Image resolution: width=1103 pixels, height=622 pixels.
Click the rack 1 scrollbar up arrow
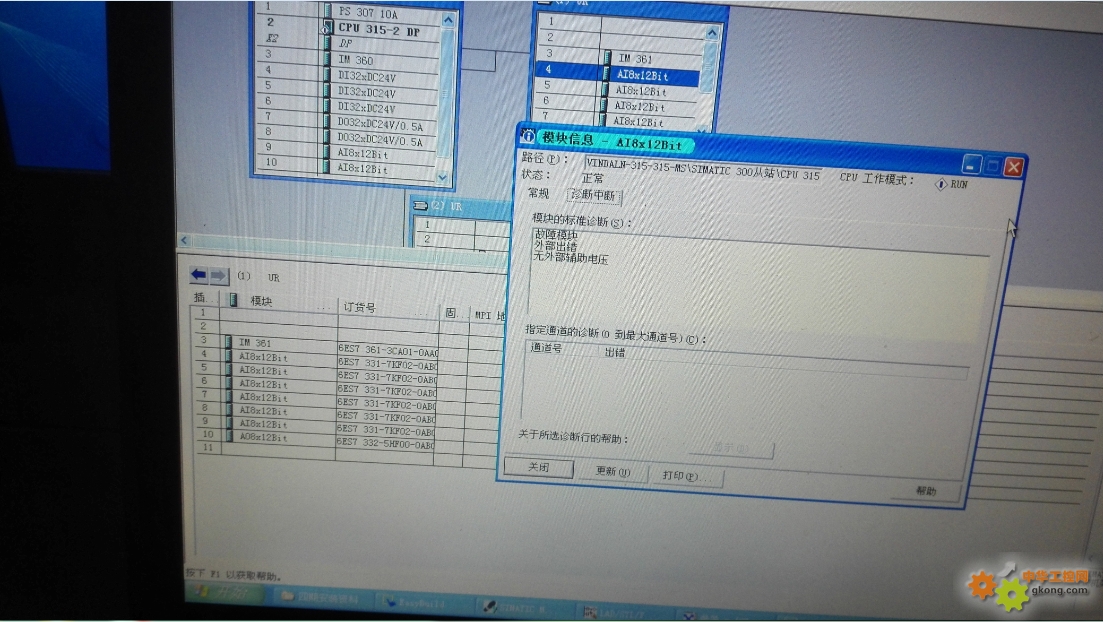tap(712, 32)
